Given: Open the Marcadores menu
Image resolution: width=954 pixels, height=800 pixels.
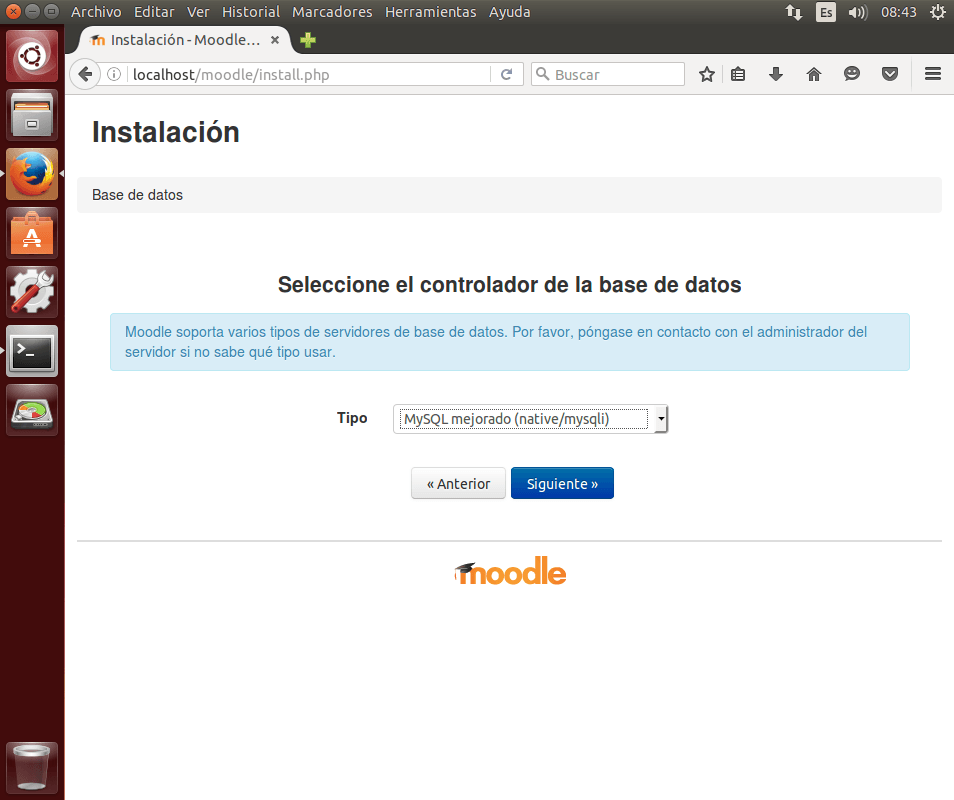Looking at the screenshot, I should 332,12.
